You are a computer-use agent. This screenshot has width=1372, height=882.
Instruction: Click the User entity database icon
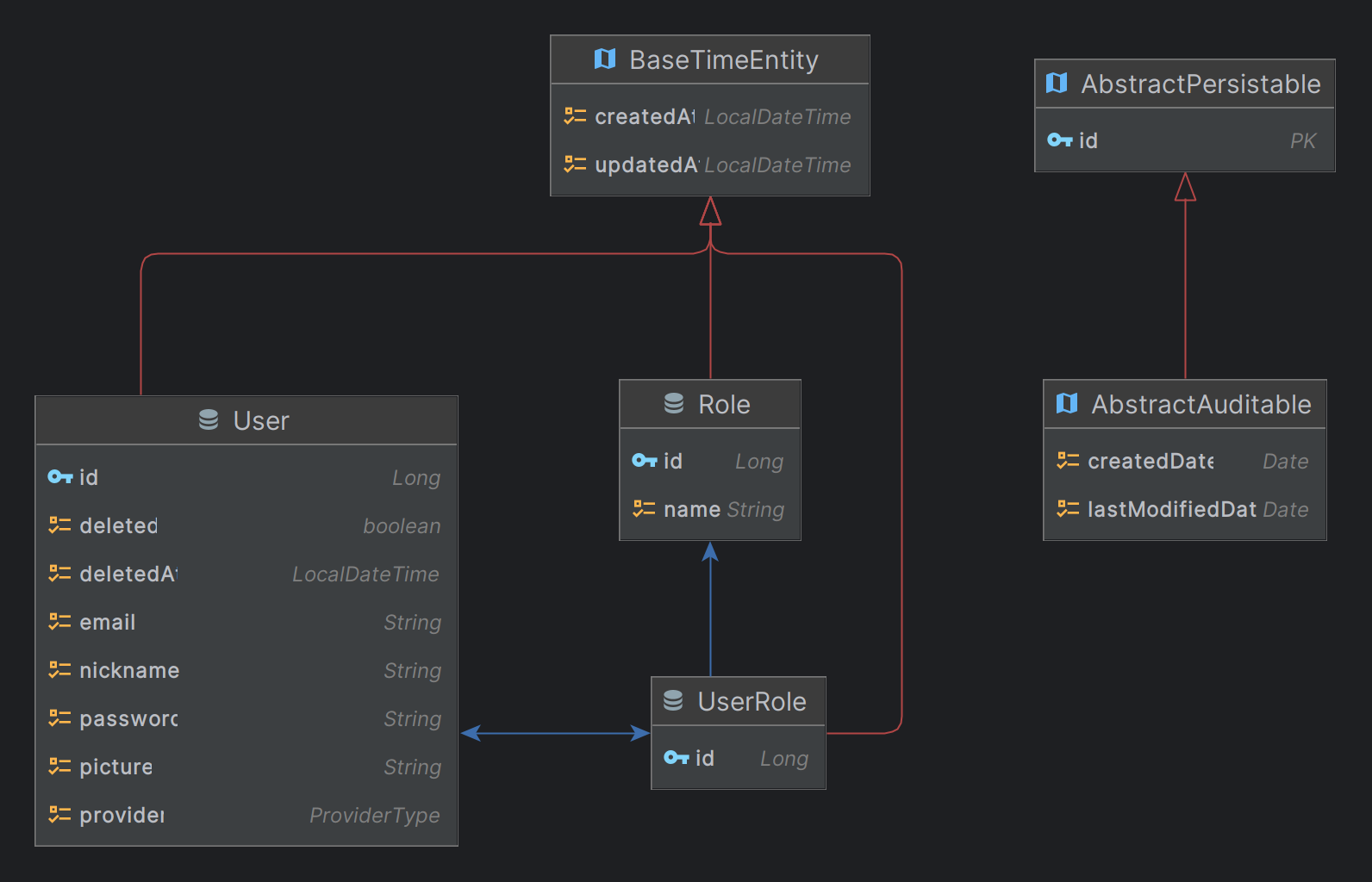pos(209,419)
